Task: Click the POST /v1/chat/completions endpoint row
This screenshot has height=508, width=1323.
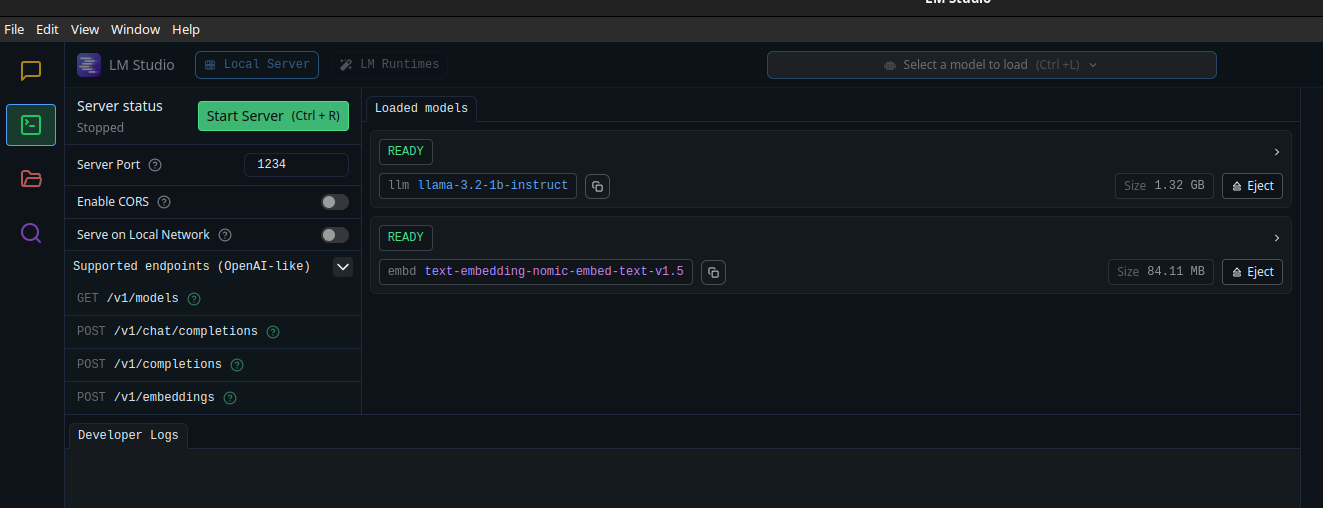Action: pos(213,331)
